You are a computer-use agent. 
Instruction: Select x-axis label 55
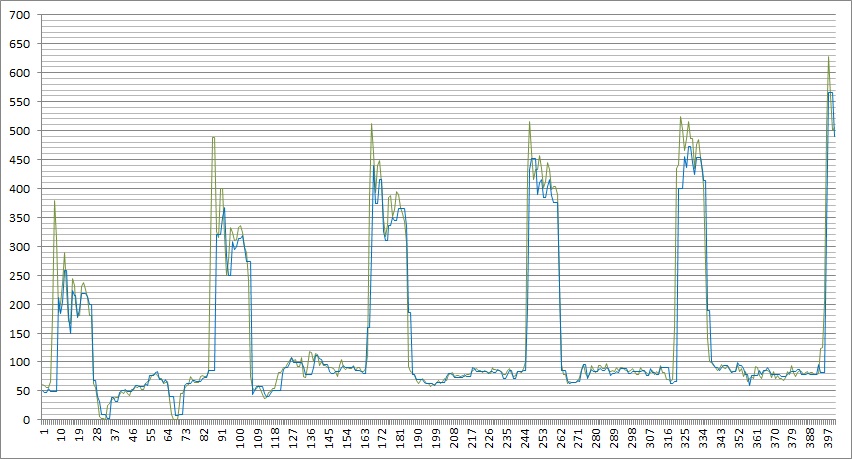pyautogui.click(x=151, y=435)
